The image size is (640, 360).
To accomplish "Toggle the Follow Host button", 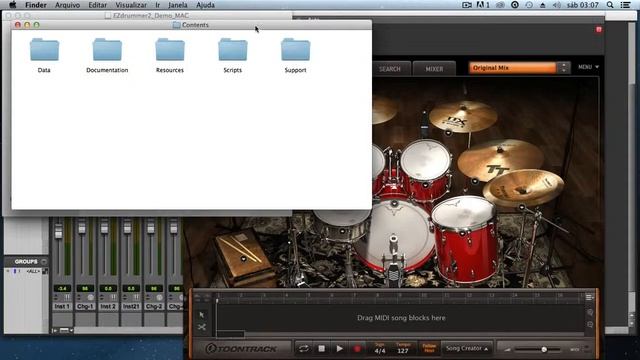I will 429,348.
